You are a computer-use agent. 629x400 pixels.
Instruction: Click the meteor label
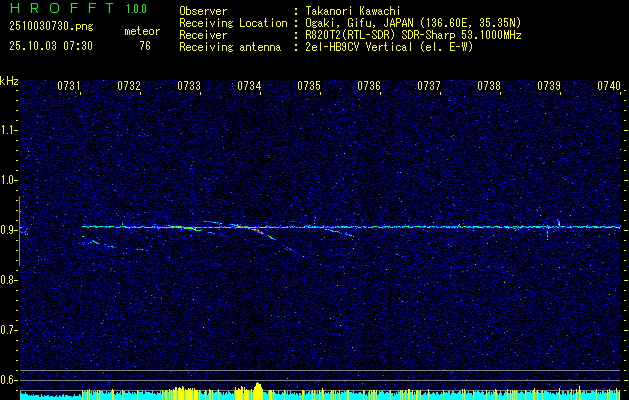tap(142, 31)
